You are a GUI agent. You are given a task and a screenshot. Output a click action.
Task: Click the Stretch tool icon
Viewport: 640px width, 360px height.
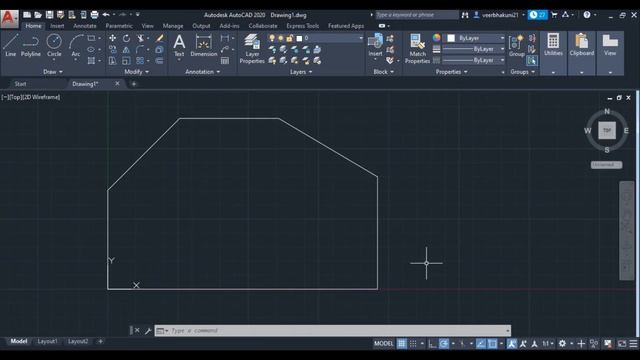tap(112, 61)
